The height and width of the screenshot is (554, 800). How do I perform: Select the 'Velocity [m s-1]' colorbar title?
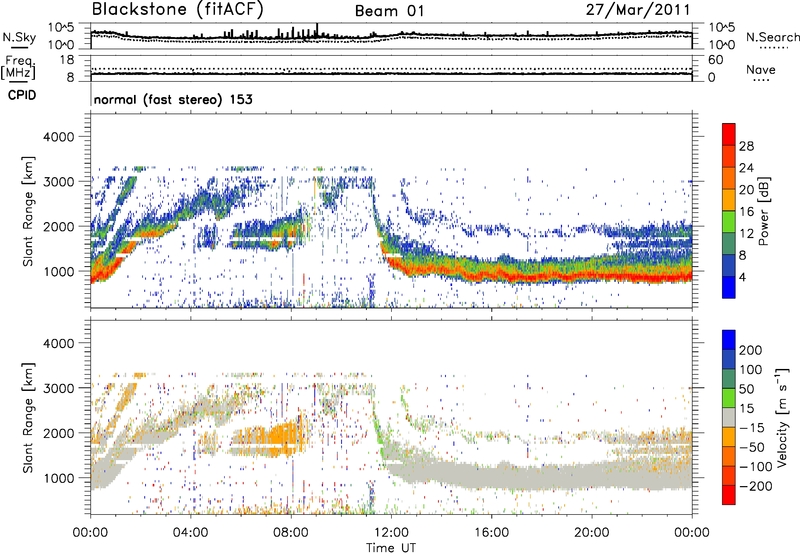[x=781, y=418]
